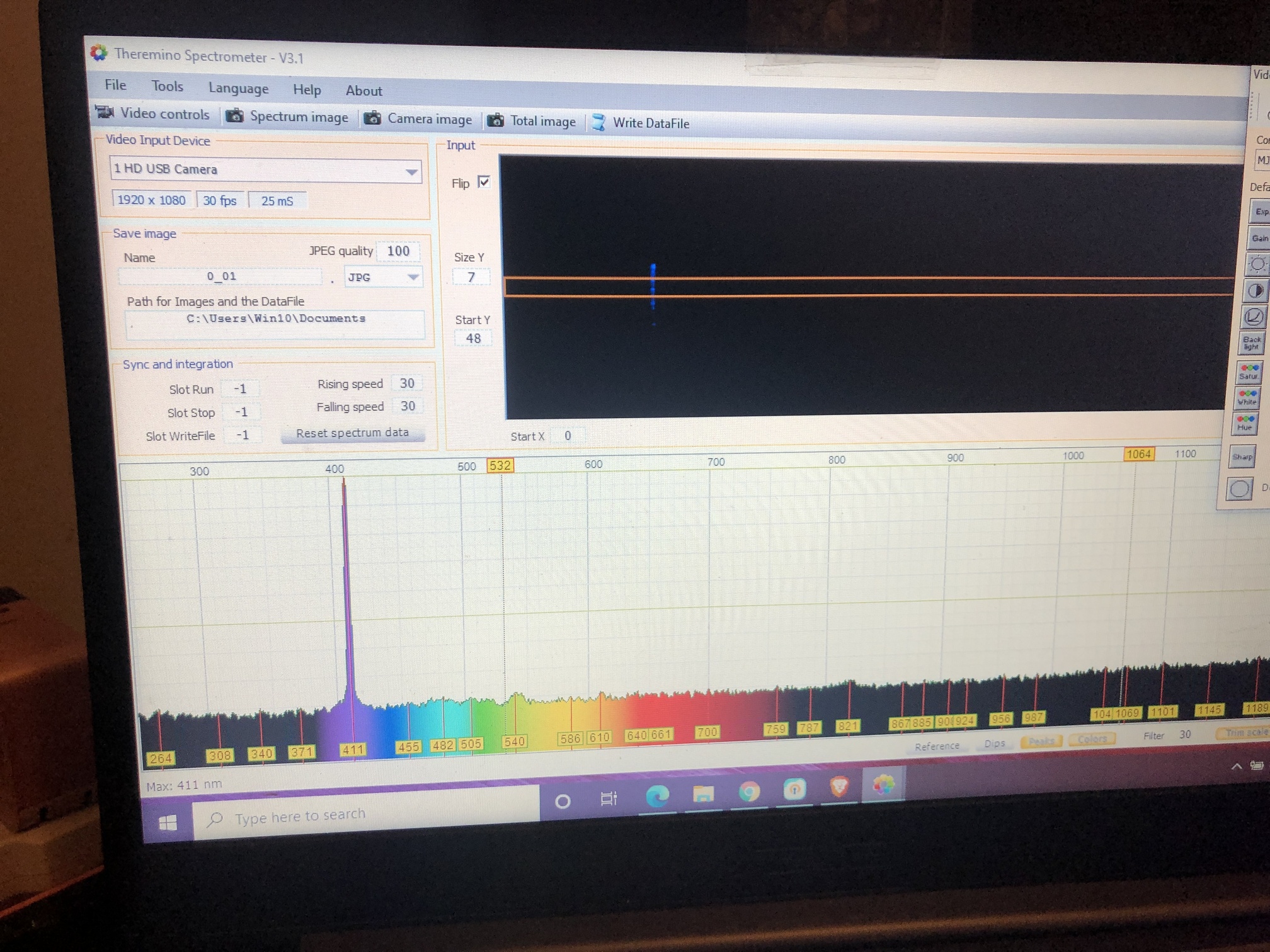Toggle the Flip checkbox

point(484,182)
